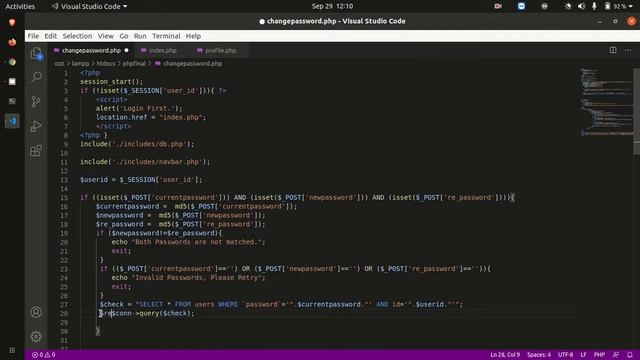Click alert('Login First.') line
The image size is (640, 360).
139,108
